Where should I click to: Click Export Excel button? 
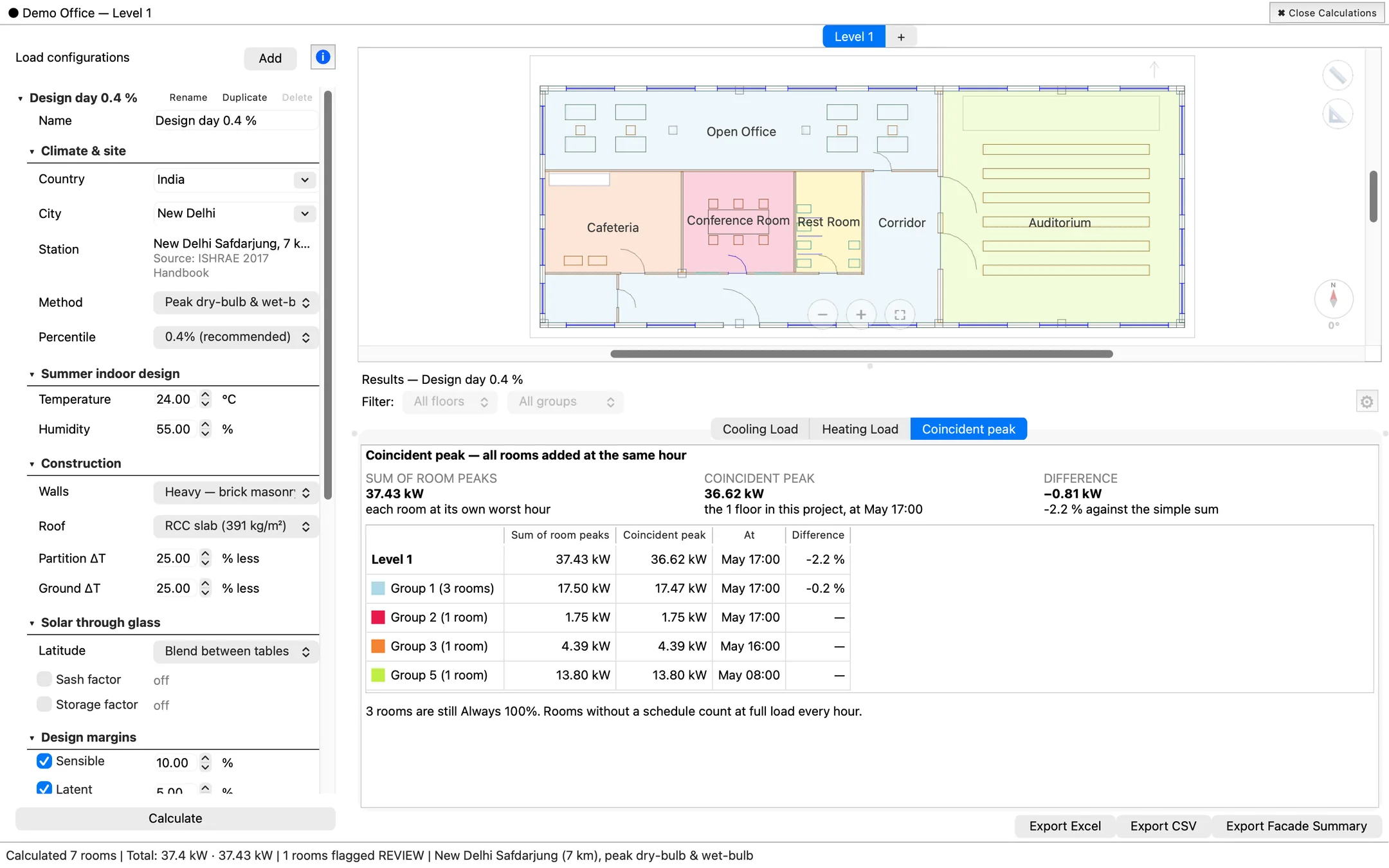pos(1065,826)
